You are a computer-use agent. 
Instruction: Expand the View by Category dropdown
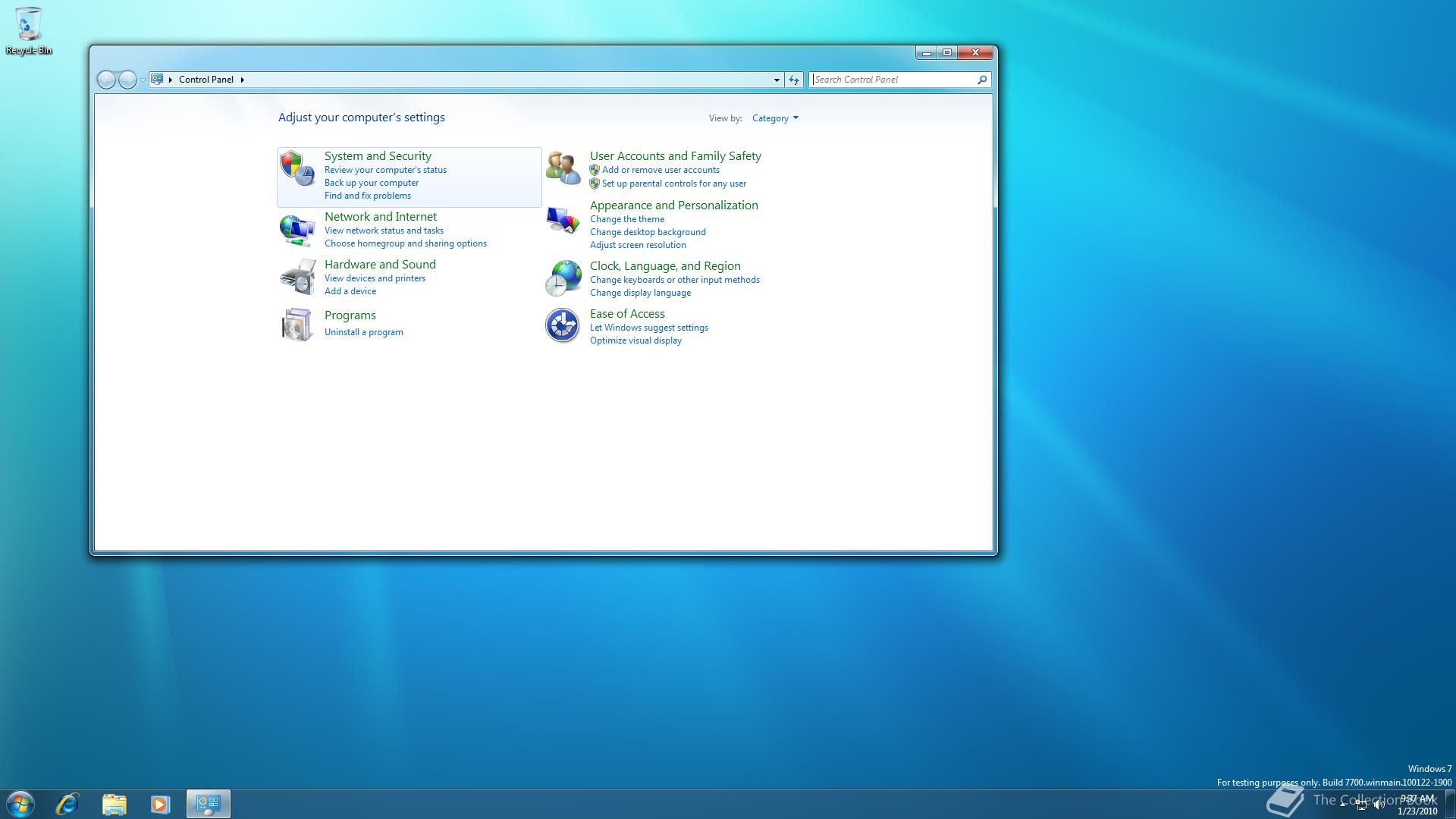click(775, 118)
